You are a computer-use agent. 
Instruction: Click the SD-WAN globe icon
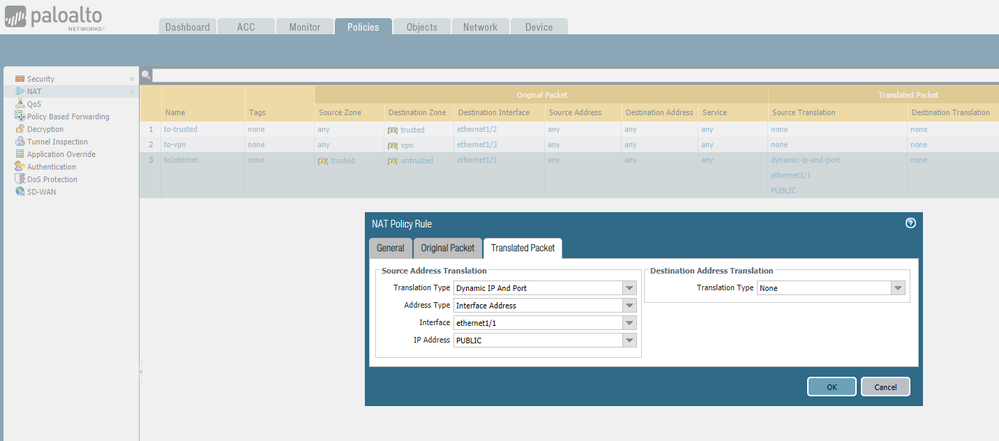20,191
